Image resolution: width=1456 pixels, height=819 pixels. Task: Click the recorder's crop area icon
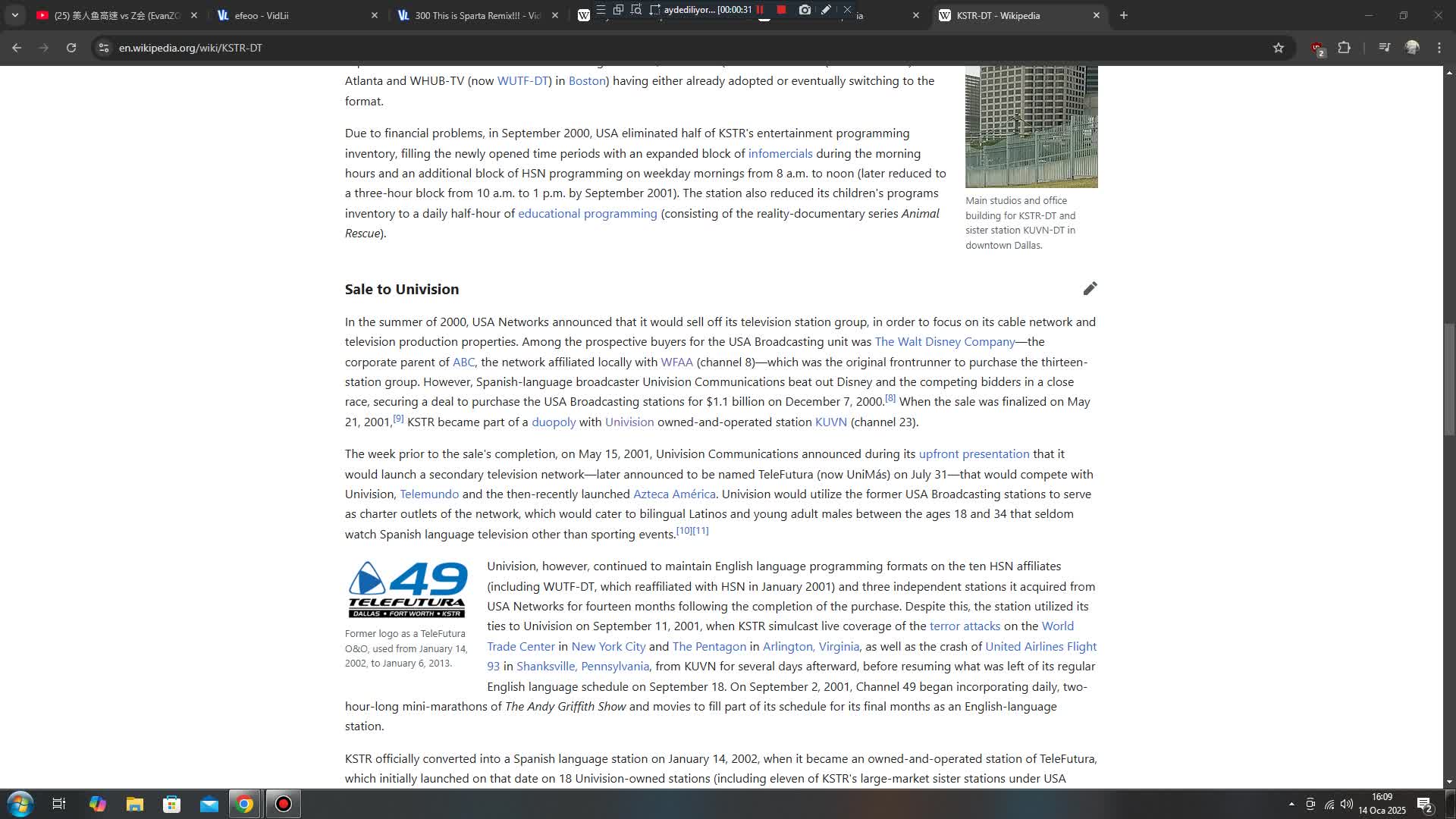click(x=654, y=10)
